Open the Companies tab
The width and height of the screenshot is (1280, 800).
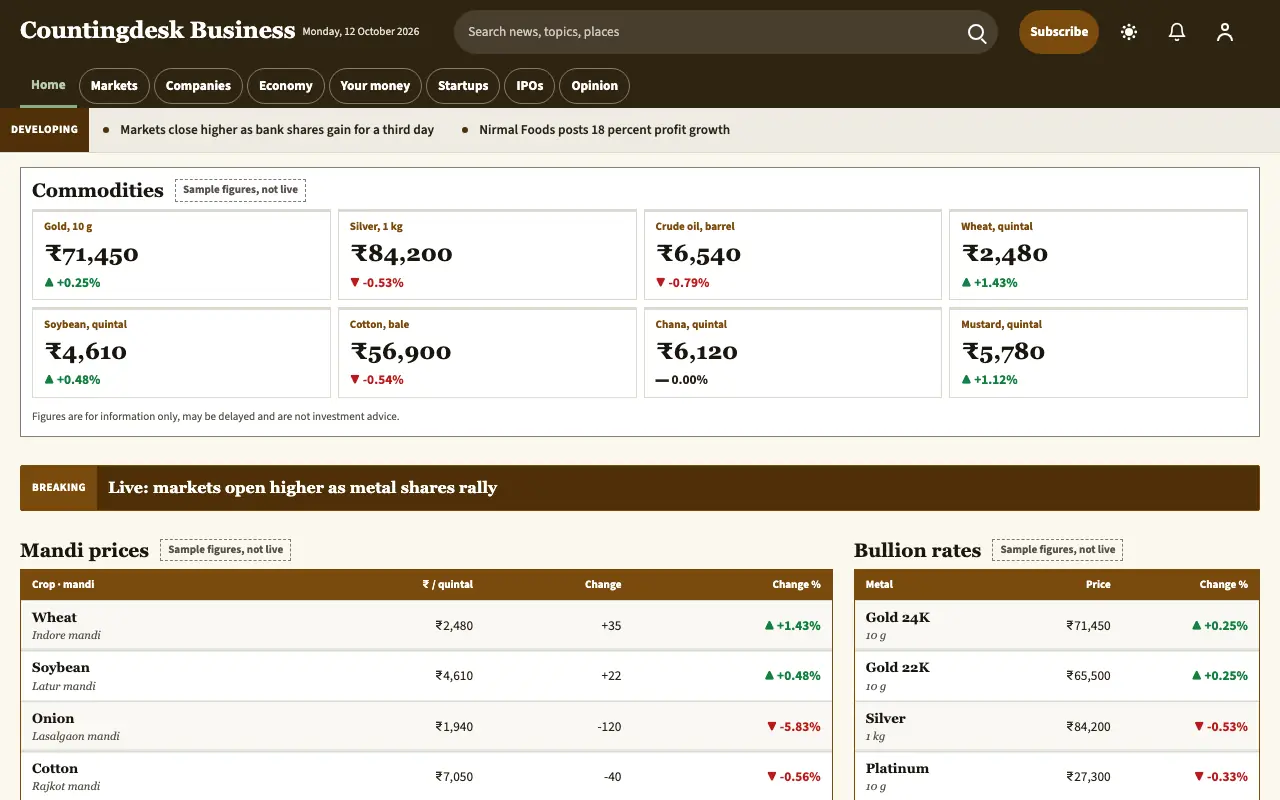click(198, 86)
